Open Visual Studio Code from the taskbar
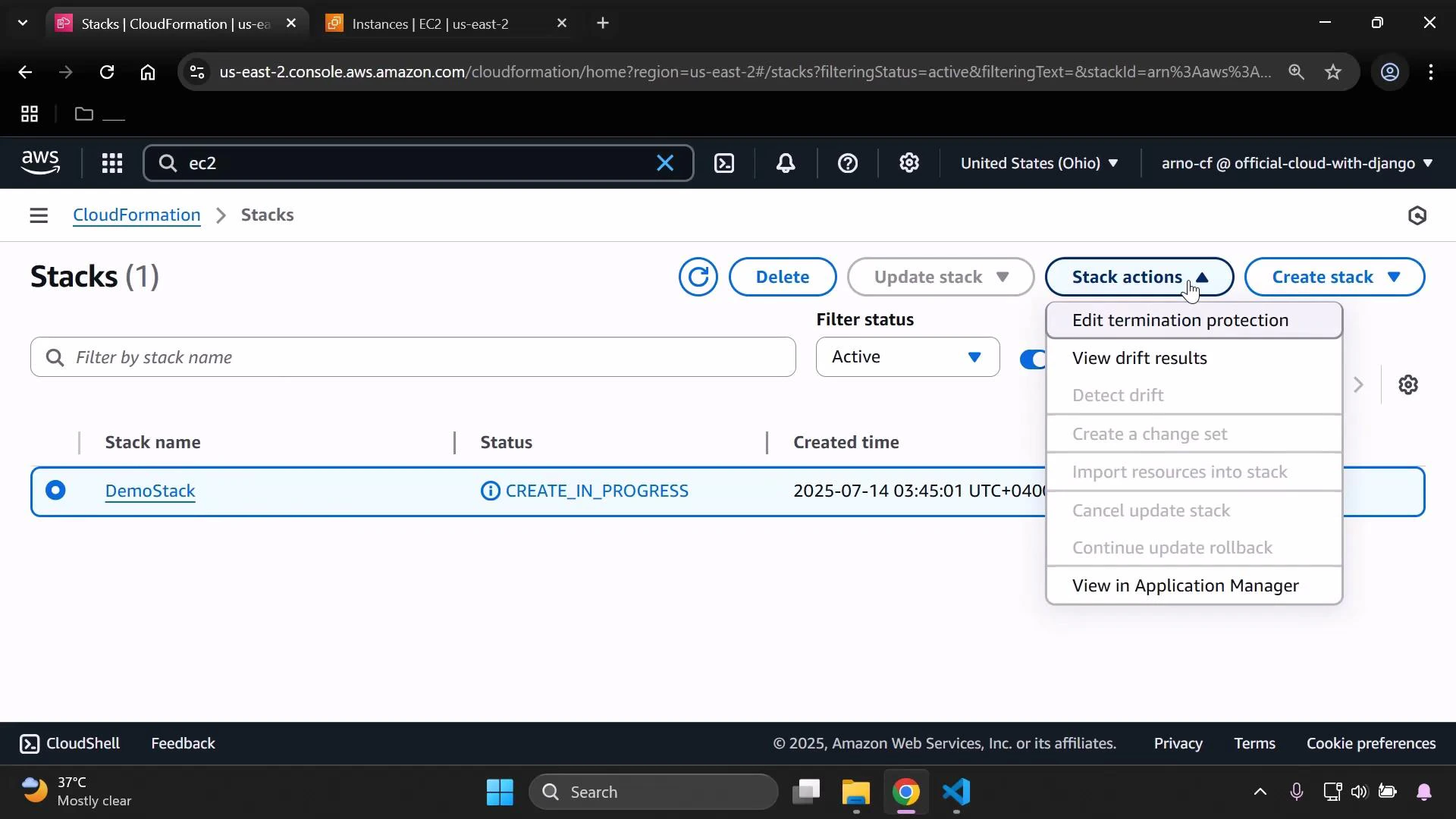The image size is (1456, 819). [956, 792]
